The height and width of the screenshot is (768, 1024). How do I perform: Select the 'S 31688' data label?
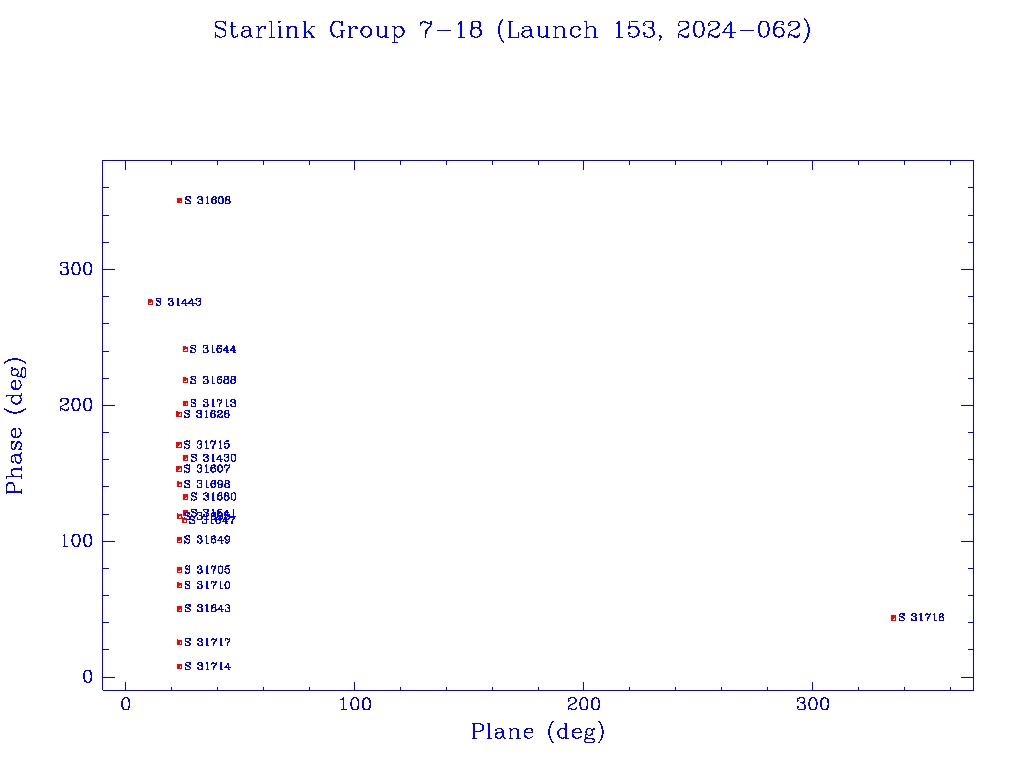point(213,380)
